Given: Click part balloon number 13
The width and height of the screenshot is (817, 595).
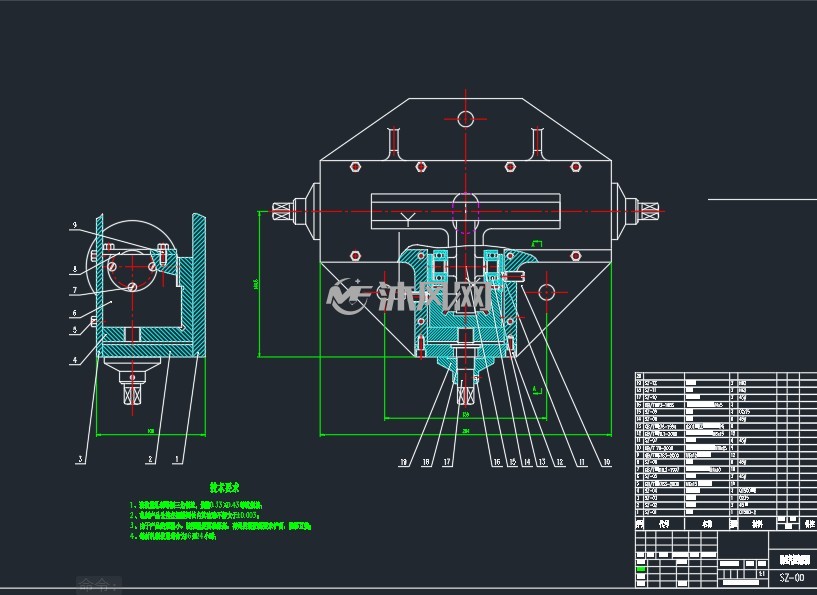Looking at the screenshot, I should coord(542,462).
